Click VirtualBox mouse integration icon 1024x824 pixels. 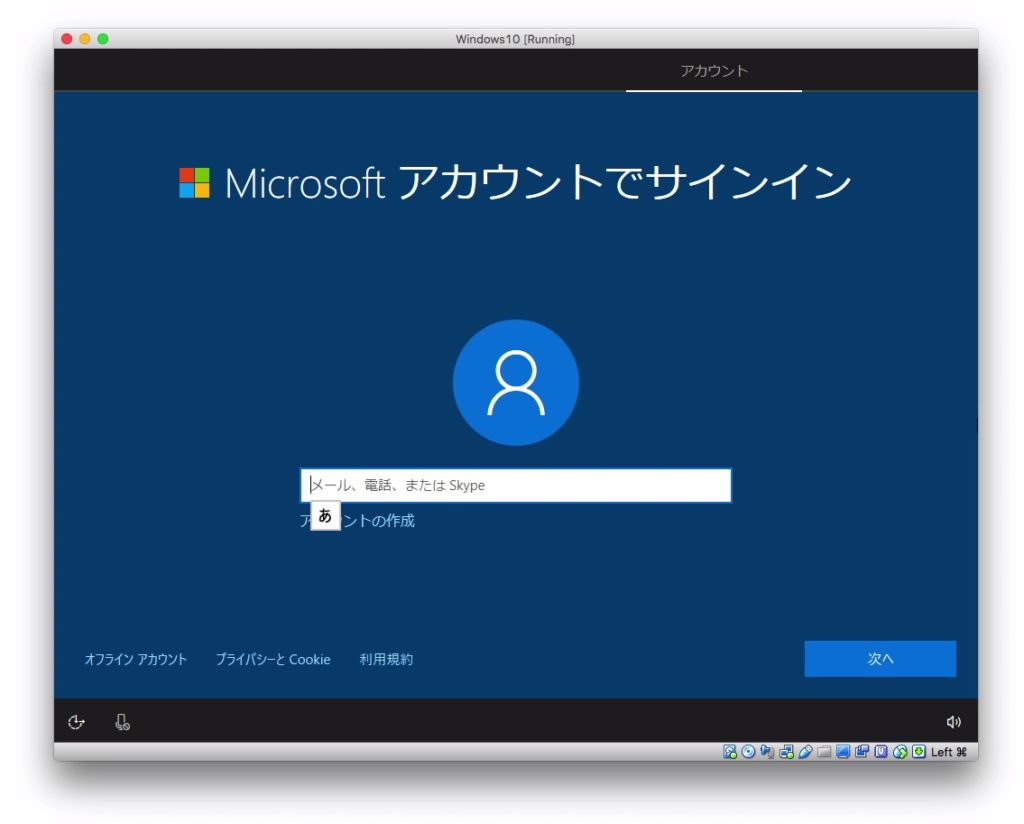pyautogui.click(x=901, y=752)
